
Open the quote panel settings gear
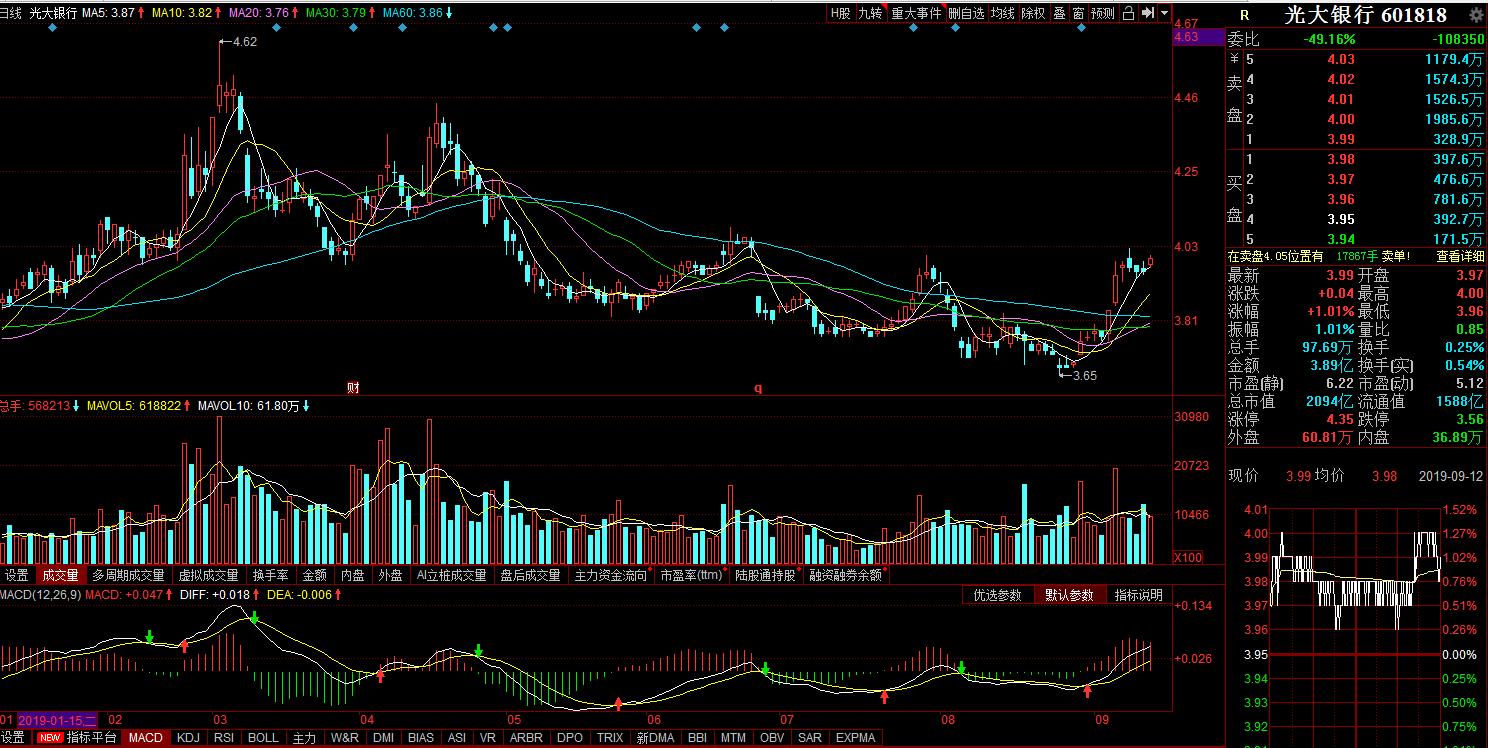(1476, 15)
